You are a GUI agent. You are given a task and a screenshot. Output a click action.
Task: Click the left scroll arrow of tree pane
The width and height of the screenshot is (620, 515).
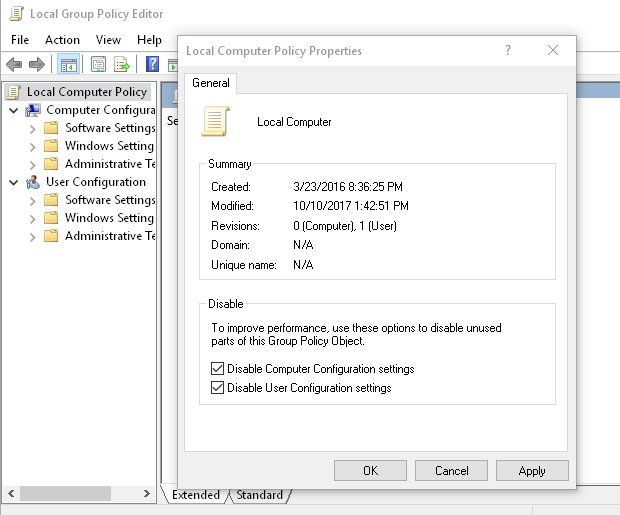[x=11, y=493]
